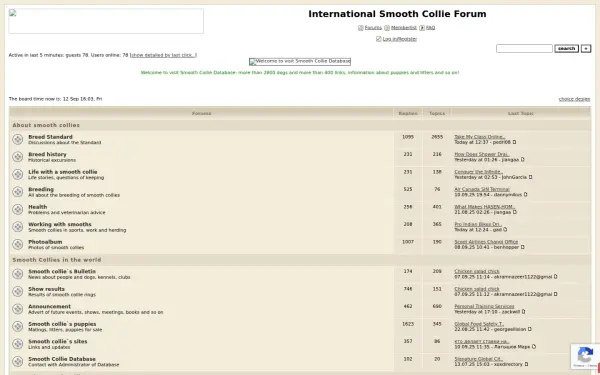
Task: Click the Photoalbum forum status icon
Action: 18,245
